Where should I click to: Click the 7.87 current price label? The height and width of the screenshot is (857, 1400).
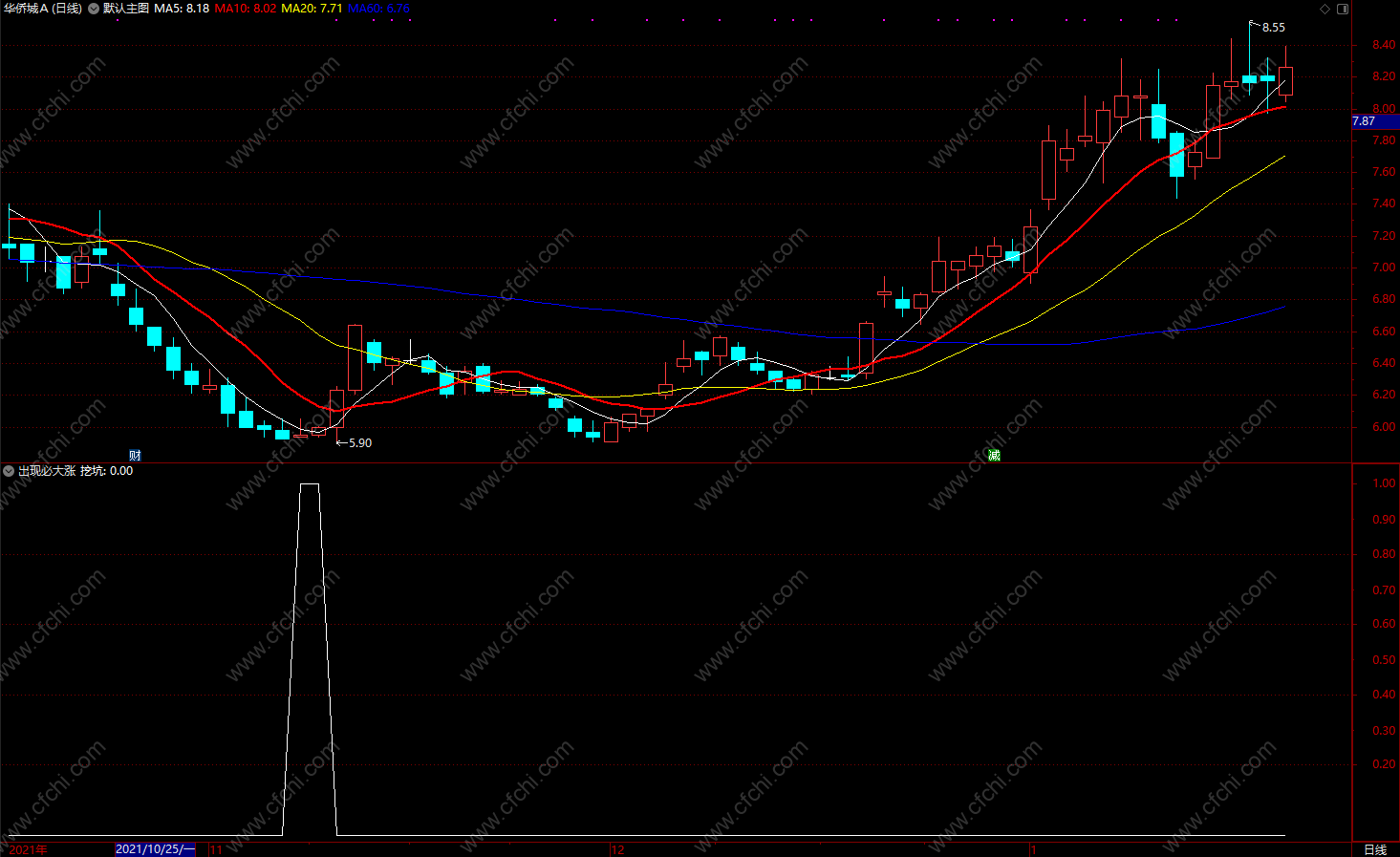(1375, 121)
